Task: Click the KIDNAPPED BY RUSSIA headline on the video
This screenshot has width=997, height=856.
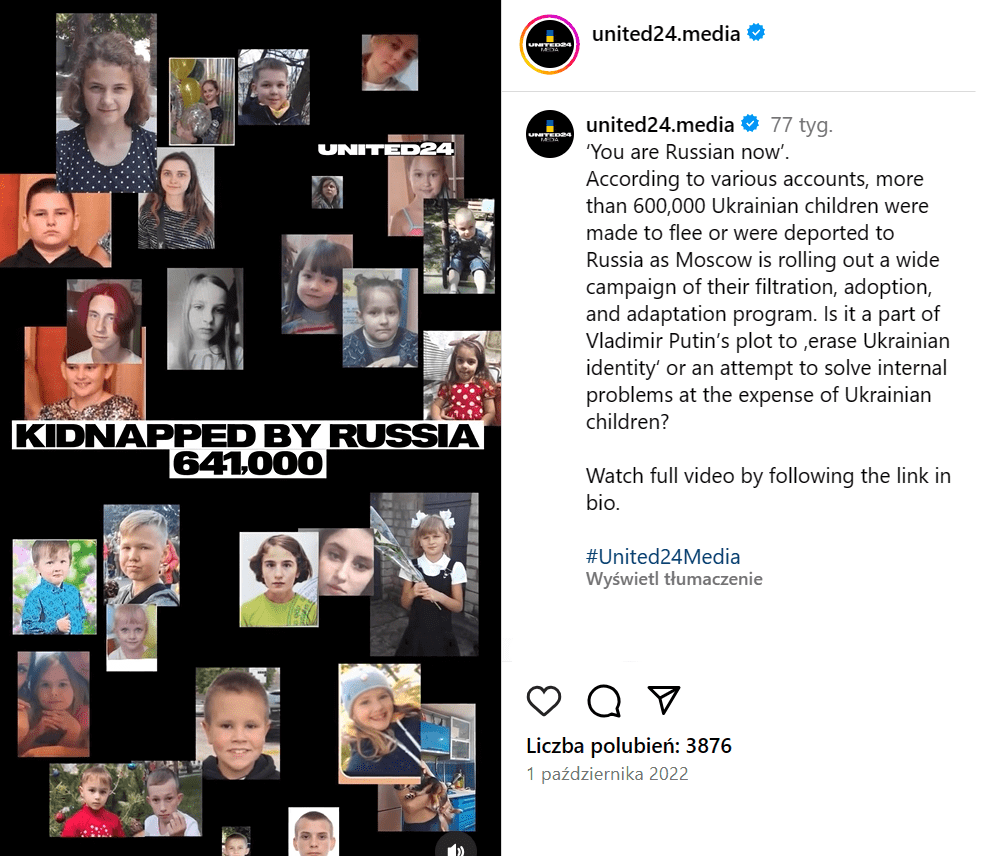Action: (x=247, y=436)
